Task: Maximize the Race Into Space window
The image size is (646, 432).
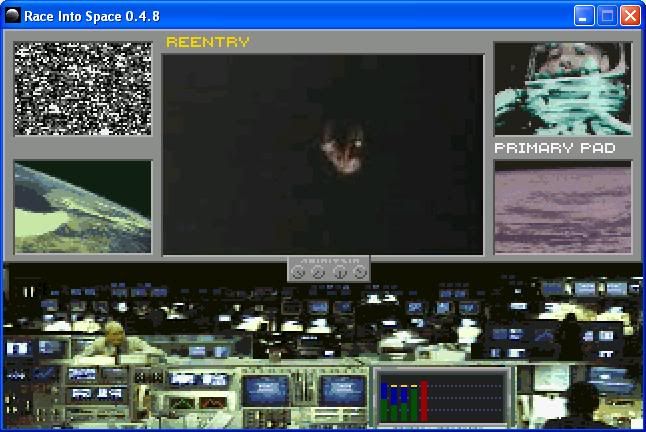Action: pyautogui.click(x=607, y=16)
